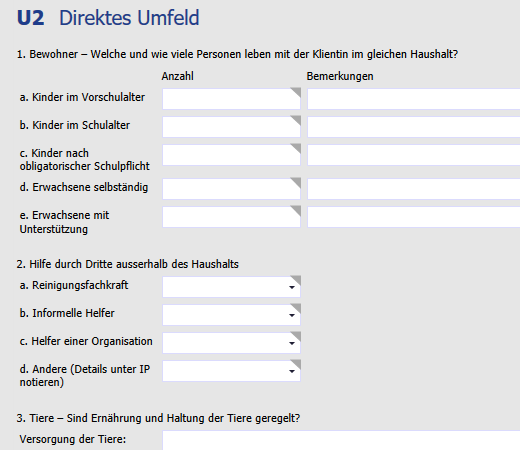Screen dimensions: 520x450
Task: Click Bemerkungen field for Kinder im Vorschulalter
Action: pos(414,99)
